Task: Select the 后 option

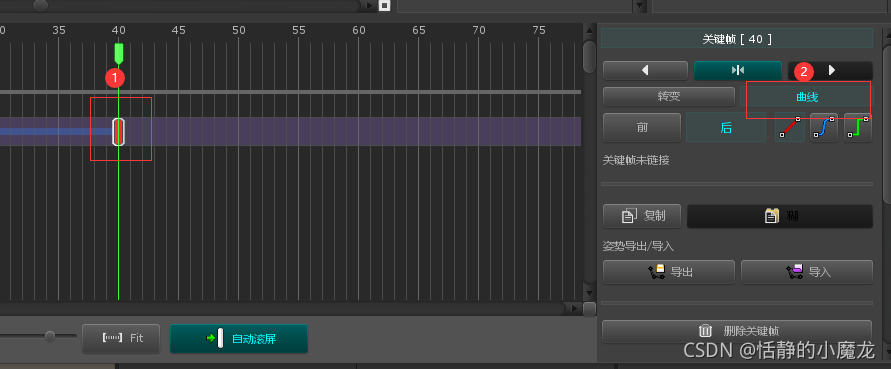Action: point(726,127)
